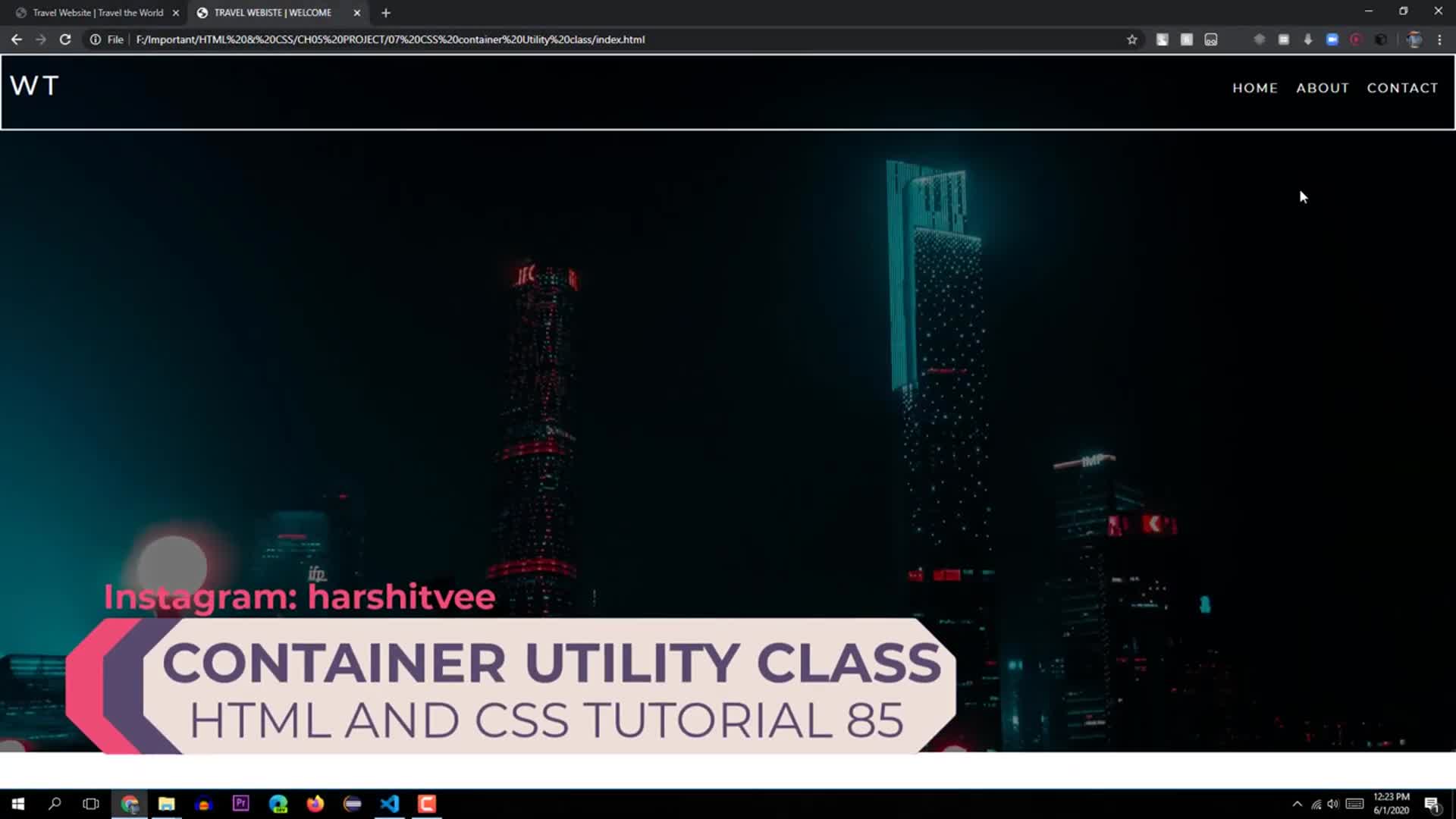Image resolution: width=1456 pixels, height=819 pixels.
Task: Open Edge Dev from the taskbar
Action: pos(278,804)
